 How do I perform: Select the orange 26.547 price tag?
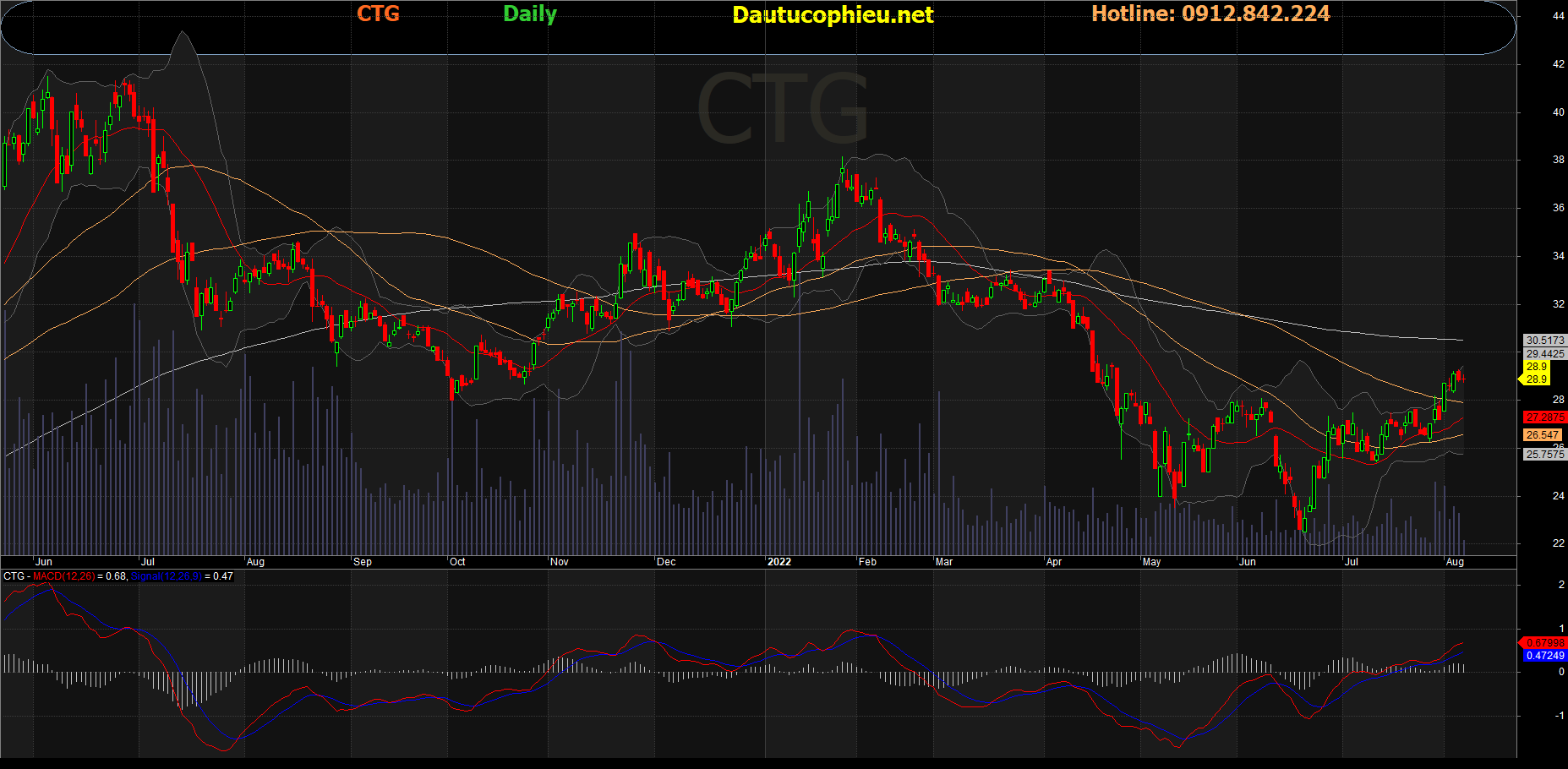point(1543,435)
